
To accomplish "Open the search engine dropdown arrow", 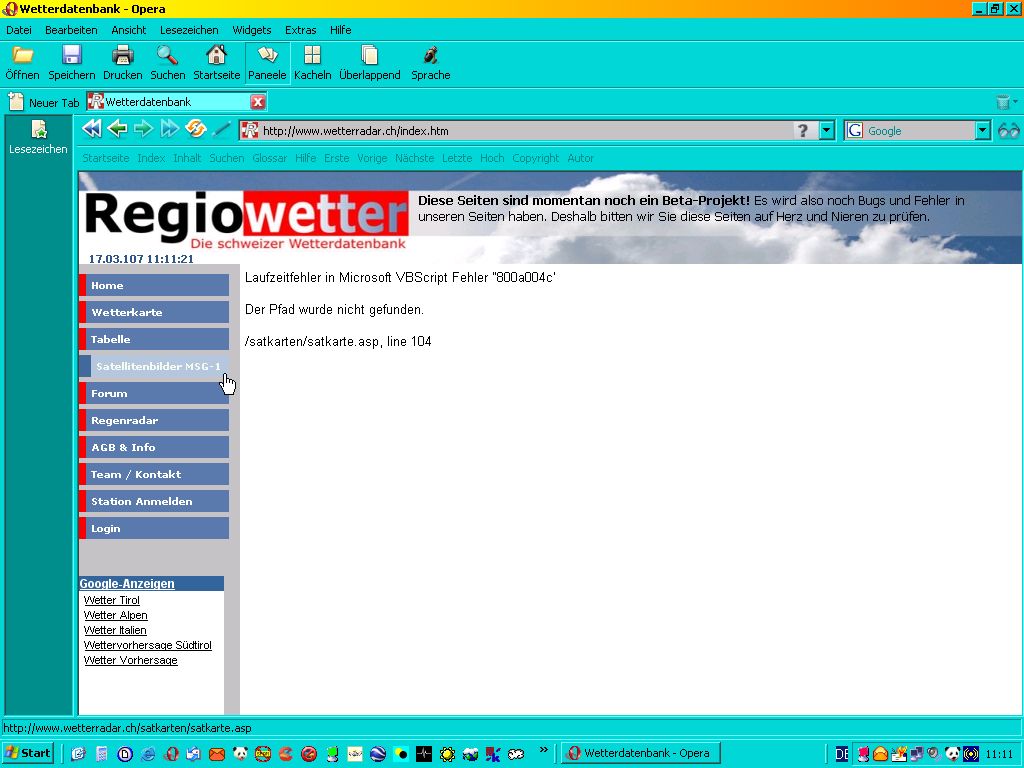I will (984, 131).
